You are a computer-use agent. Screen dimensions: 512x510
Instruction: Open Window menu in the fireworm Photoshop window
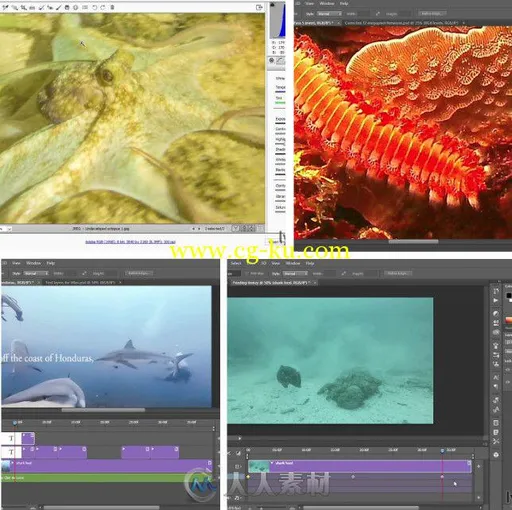pos(327,3)
